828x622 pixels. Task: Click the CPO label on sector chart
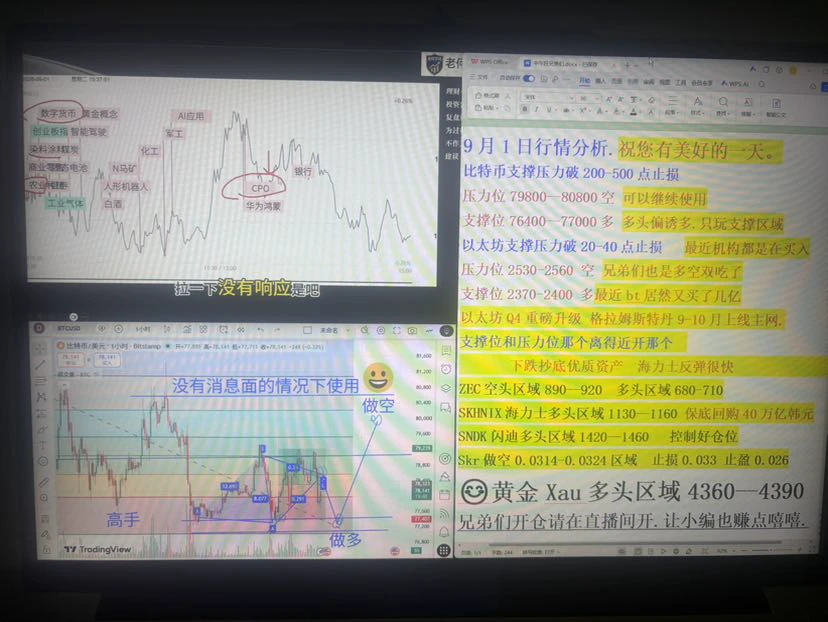coord(260,188)
